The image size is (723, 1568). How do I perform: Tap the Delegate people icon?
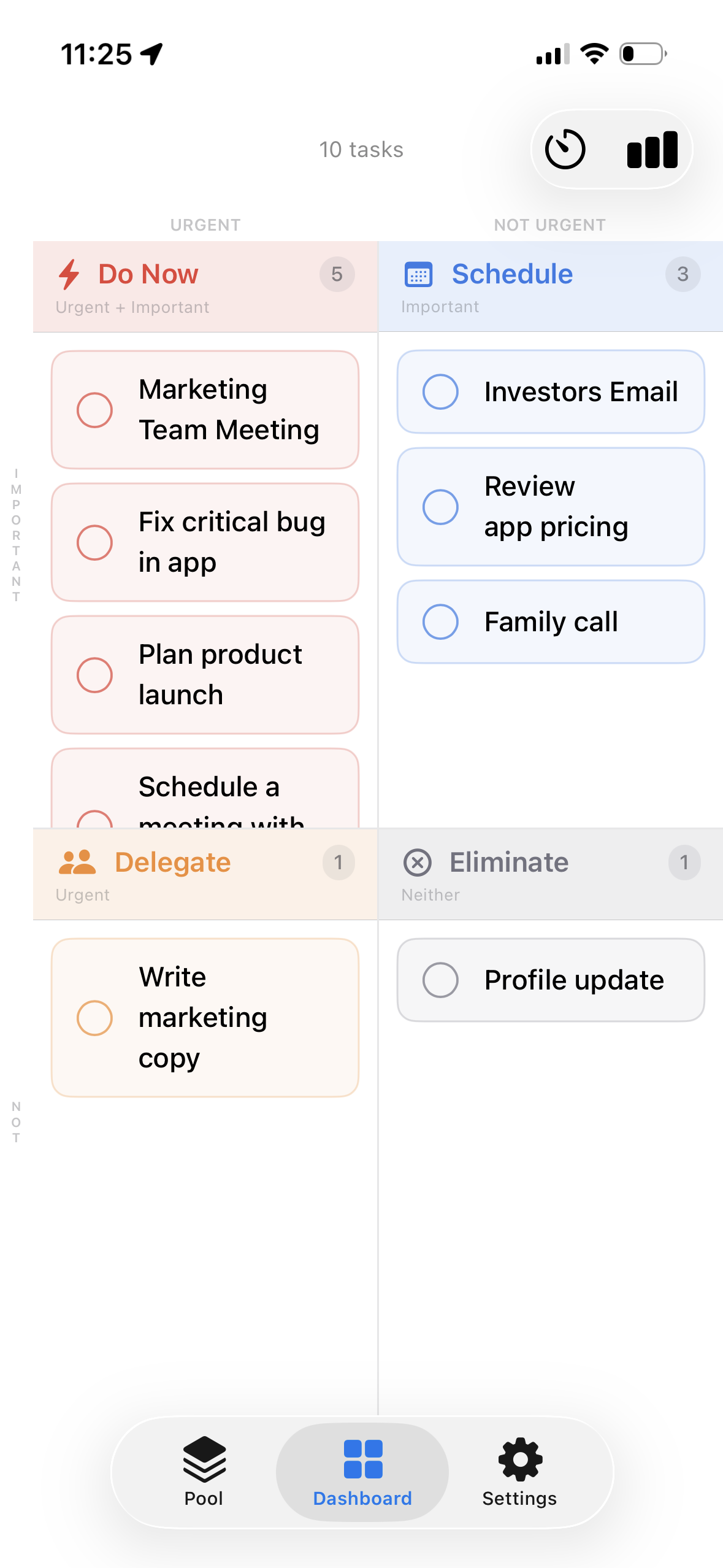[77, 862]
